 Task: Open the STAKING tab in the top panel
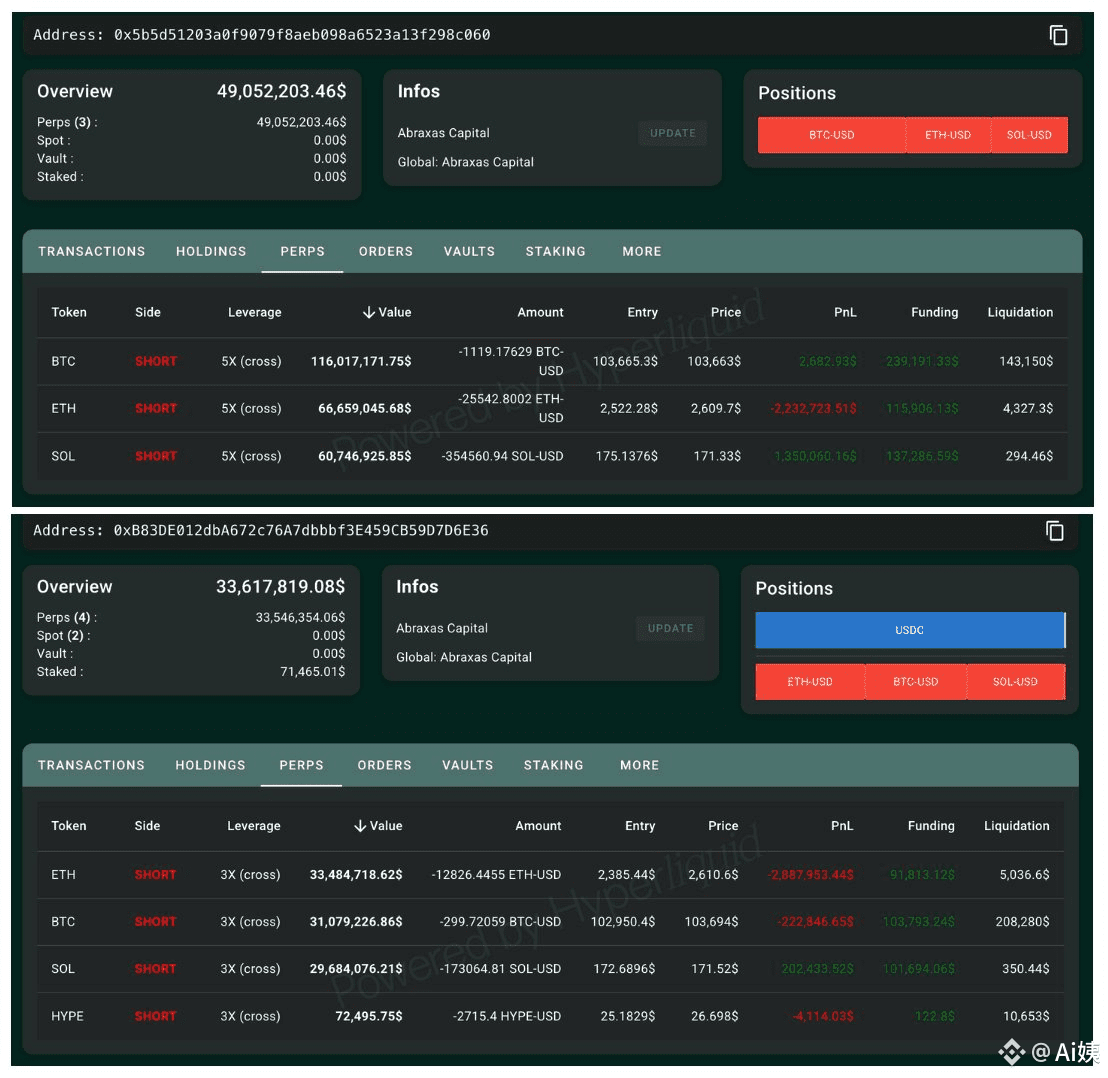(555, 251)
